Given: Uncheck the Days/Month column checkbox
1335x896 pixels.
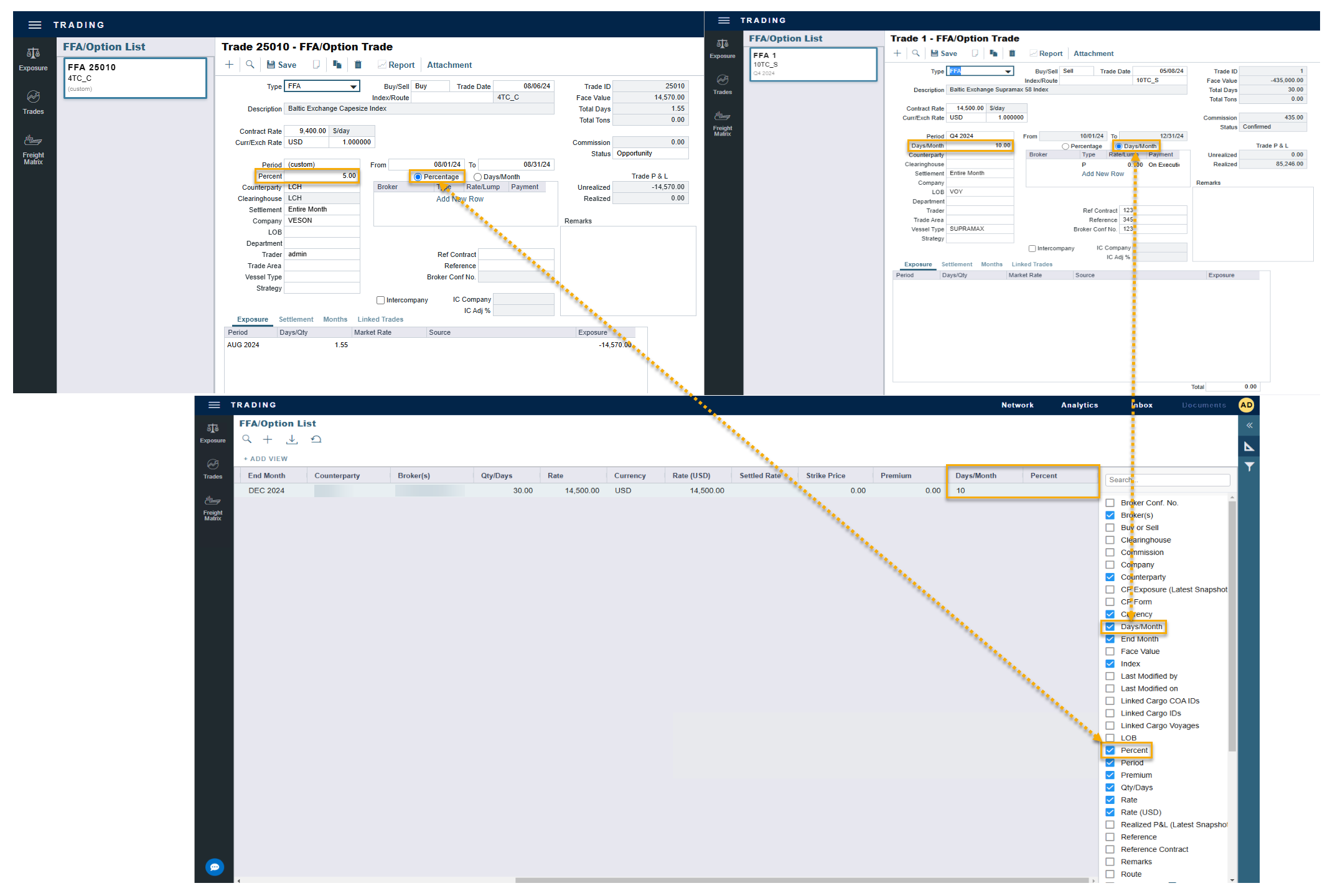Looking at the screenshot, I should (1110, 627).
